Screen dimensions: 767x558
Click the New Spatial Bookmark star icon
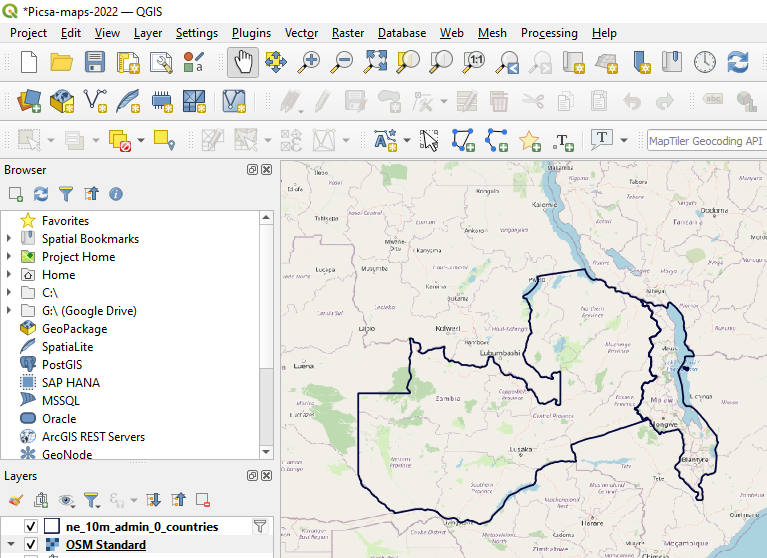[x=529, y=140]
